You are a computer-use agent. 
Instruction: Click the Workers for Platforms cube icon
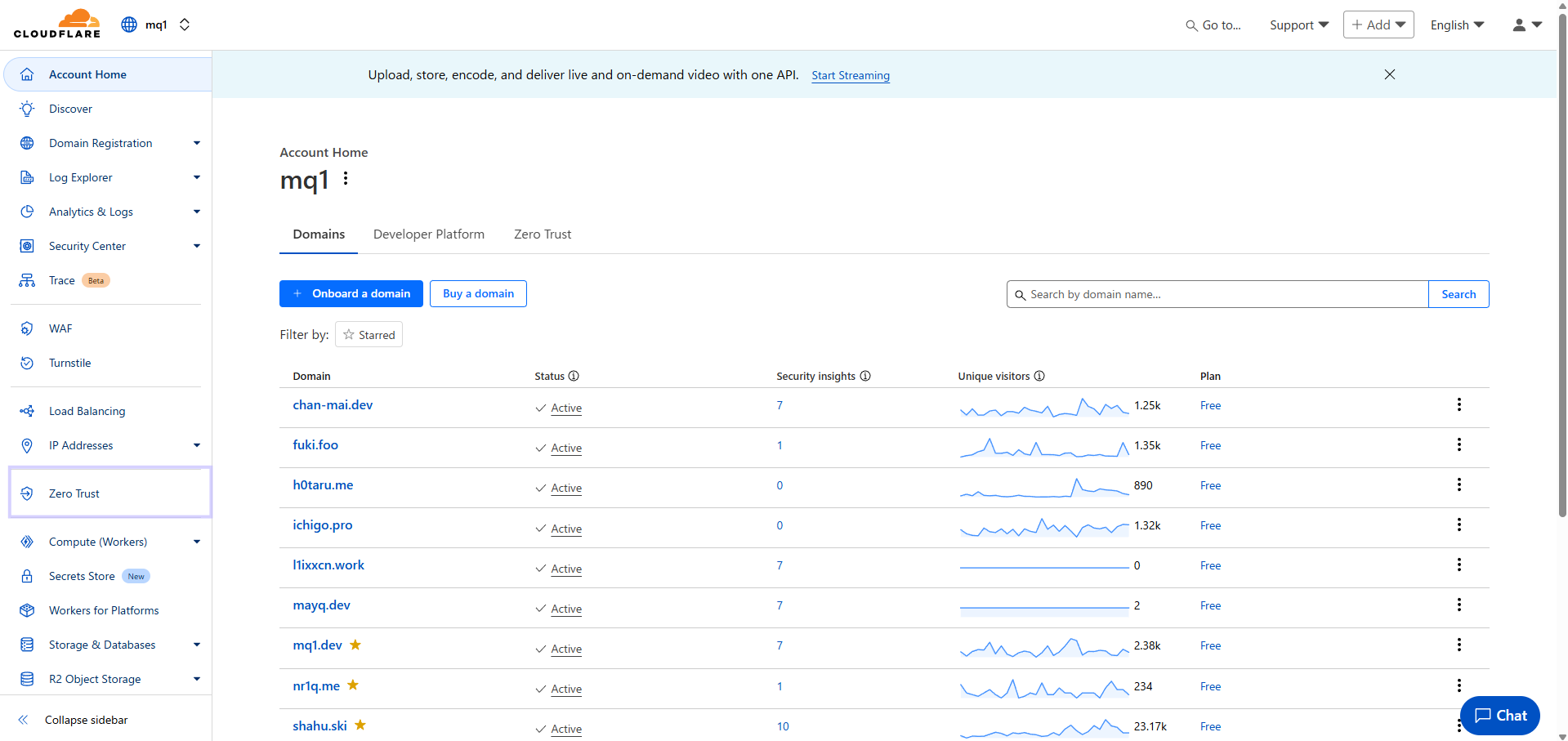[x=27, y=610]
